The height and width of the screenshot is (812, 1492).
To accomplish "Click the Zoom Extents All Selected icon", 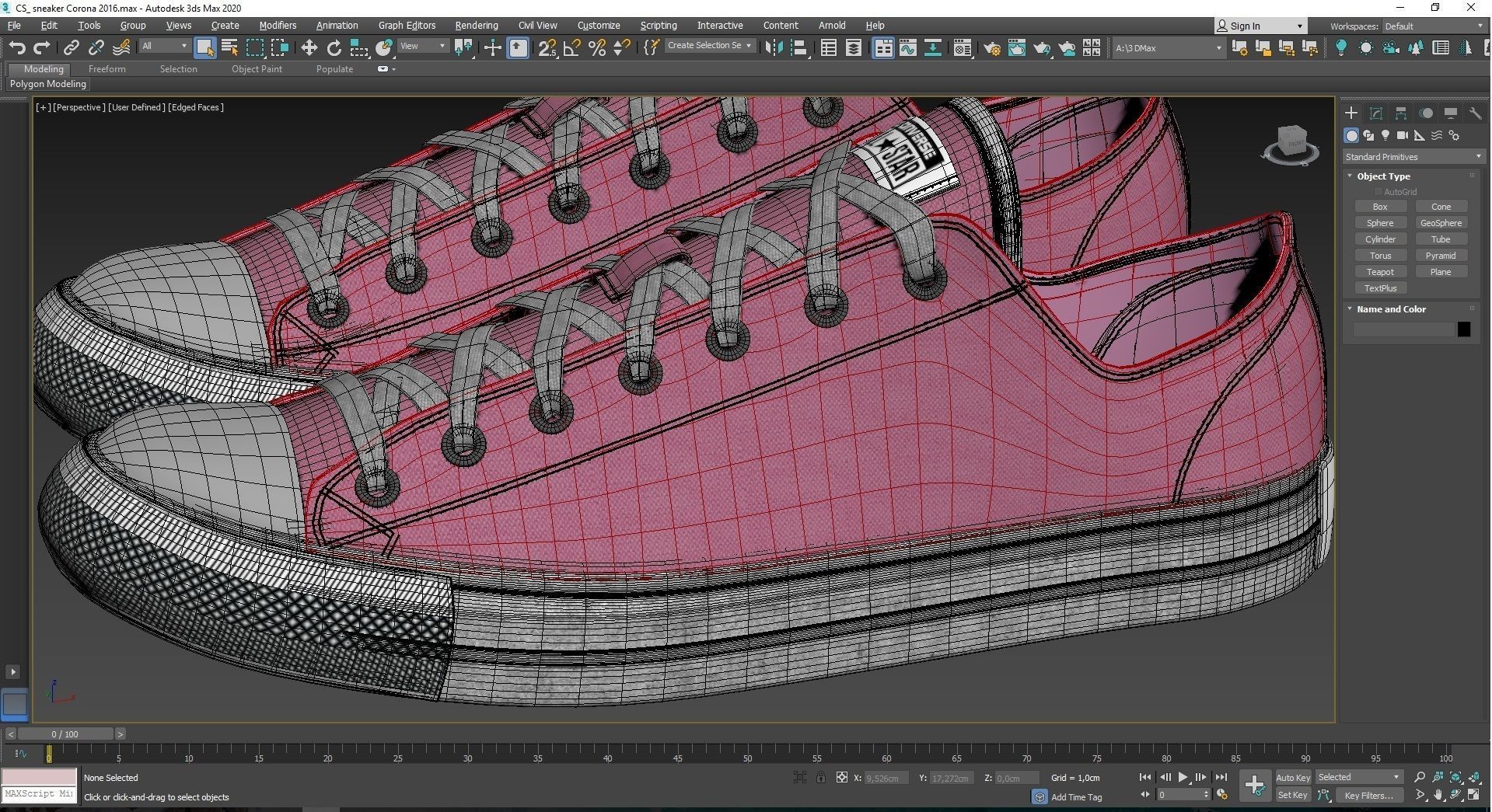I will pos(1474,777).
